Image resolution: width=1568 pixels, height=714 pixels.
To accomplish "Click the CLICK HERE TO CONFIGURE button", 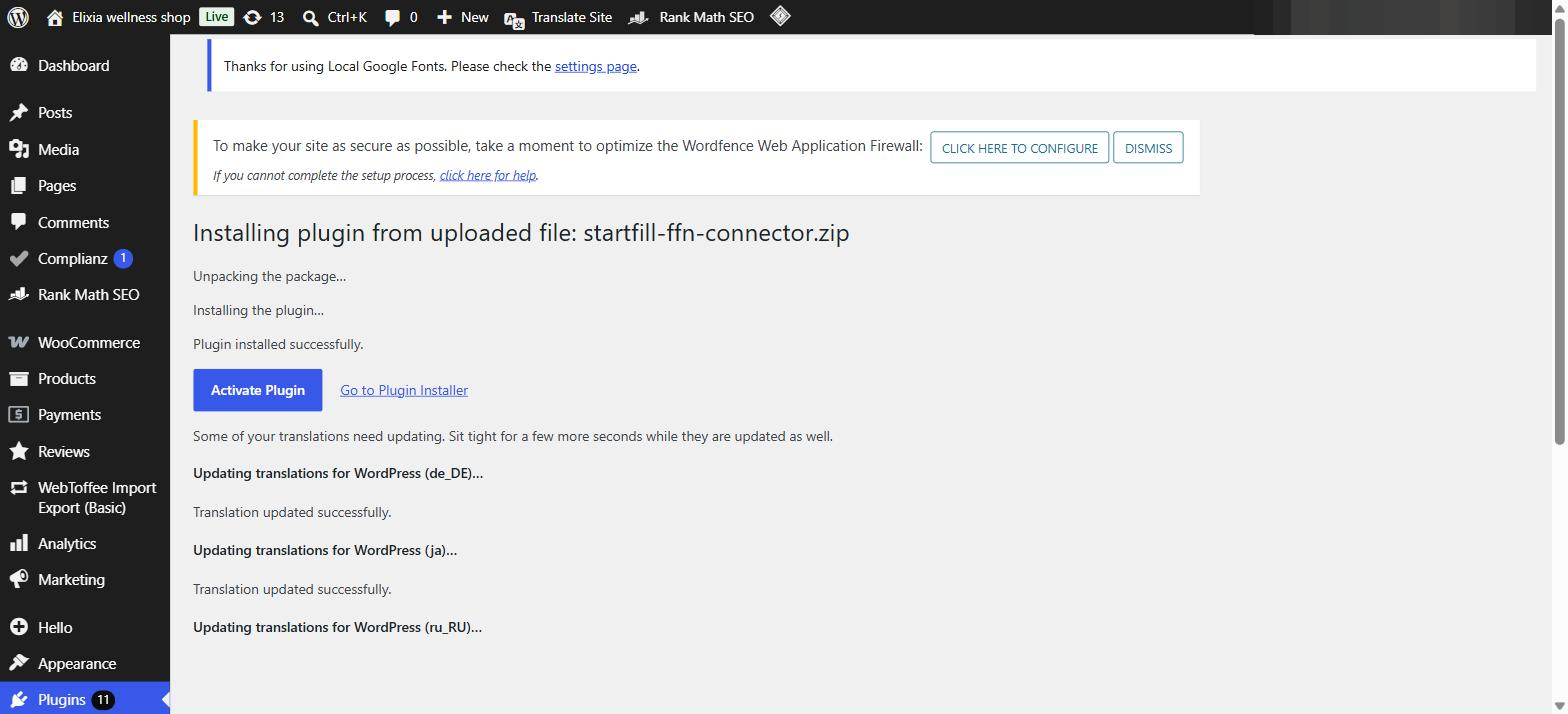I will click(1019, 148).
